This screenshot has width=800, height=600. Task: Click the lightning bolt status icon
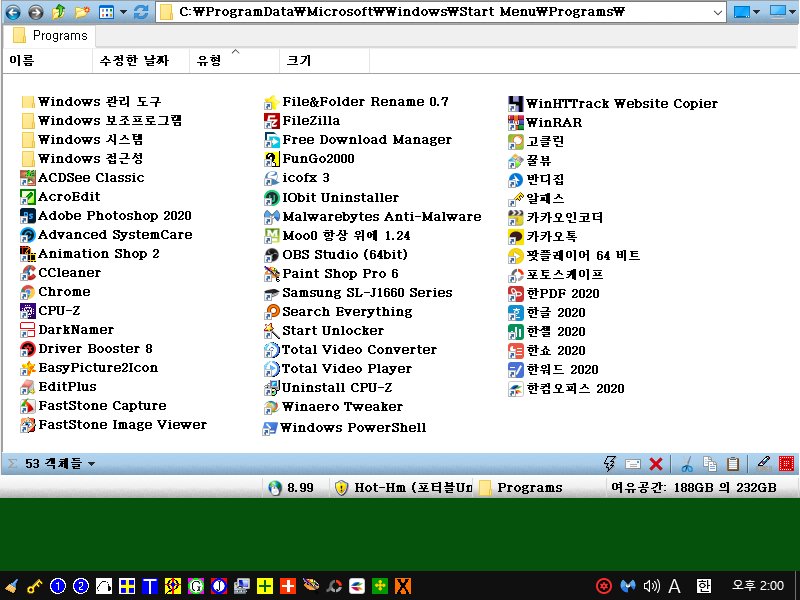pos(610,464)
